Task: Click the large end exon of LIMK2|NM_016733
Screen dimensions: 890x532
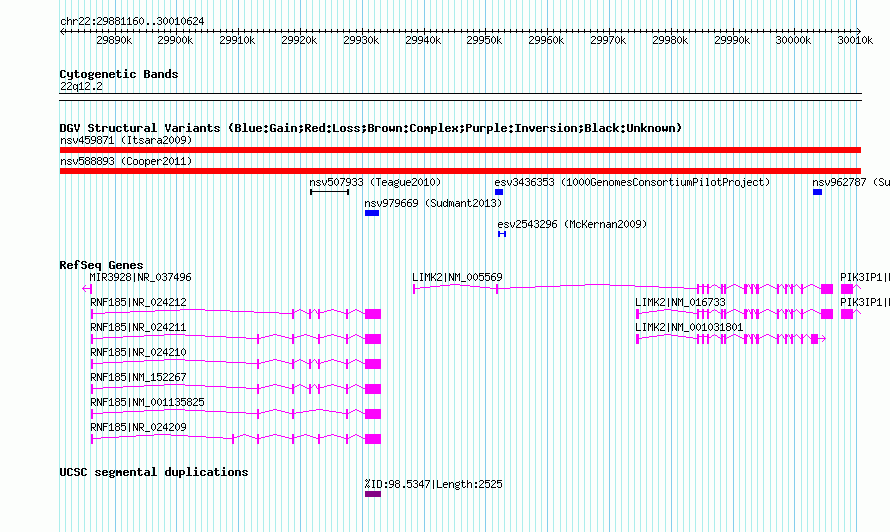Action: point(827,314)
